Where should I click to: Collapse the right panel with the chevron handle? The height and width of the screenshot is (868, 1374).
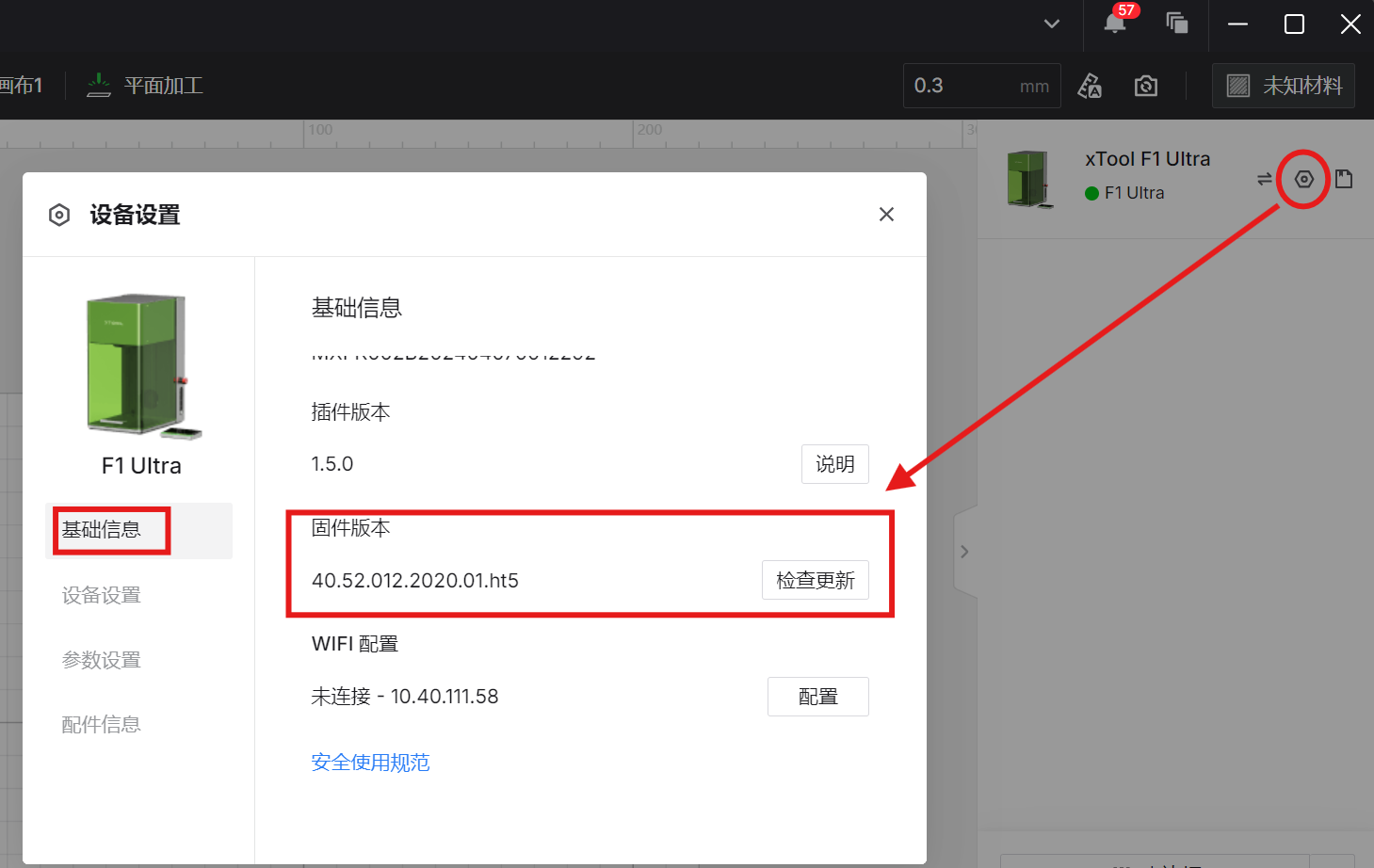click(964, 552)
